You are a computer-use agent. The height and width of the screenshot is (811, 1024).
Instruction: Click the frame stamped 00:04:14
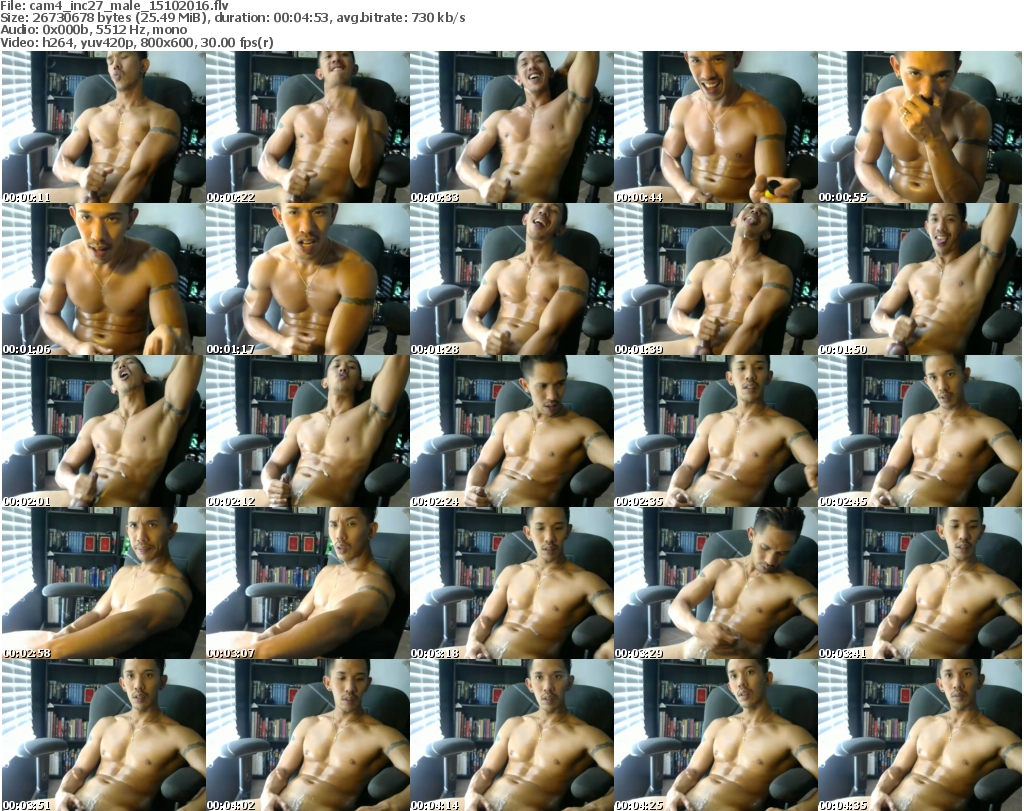tap(511, 735)
